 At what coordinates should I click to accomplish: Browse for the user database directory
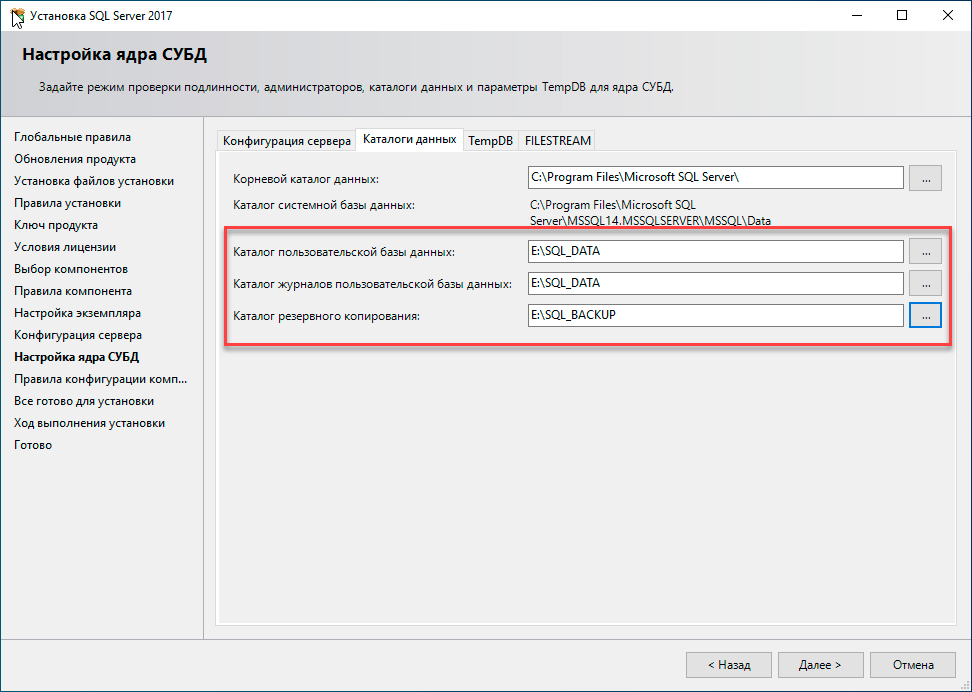925,251
